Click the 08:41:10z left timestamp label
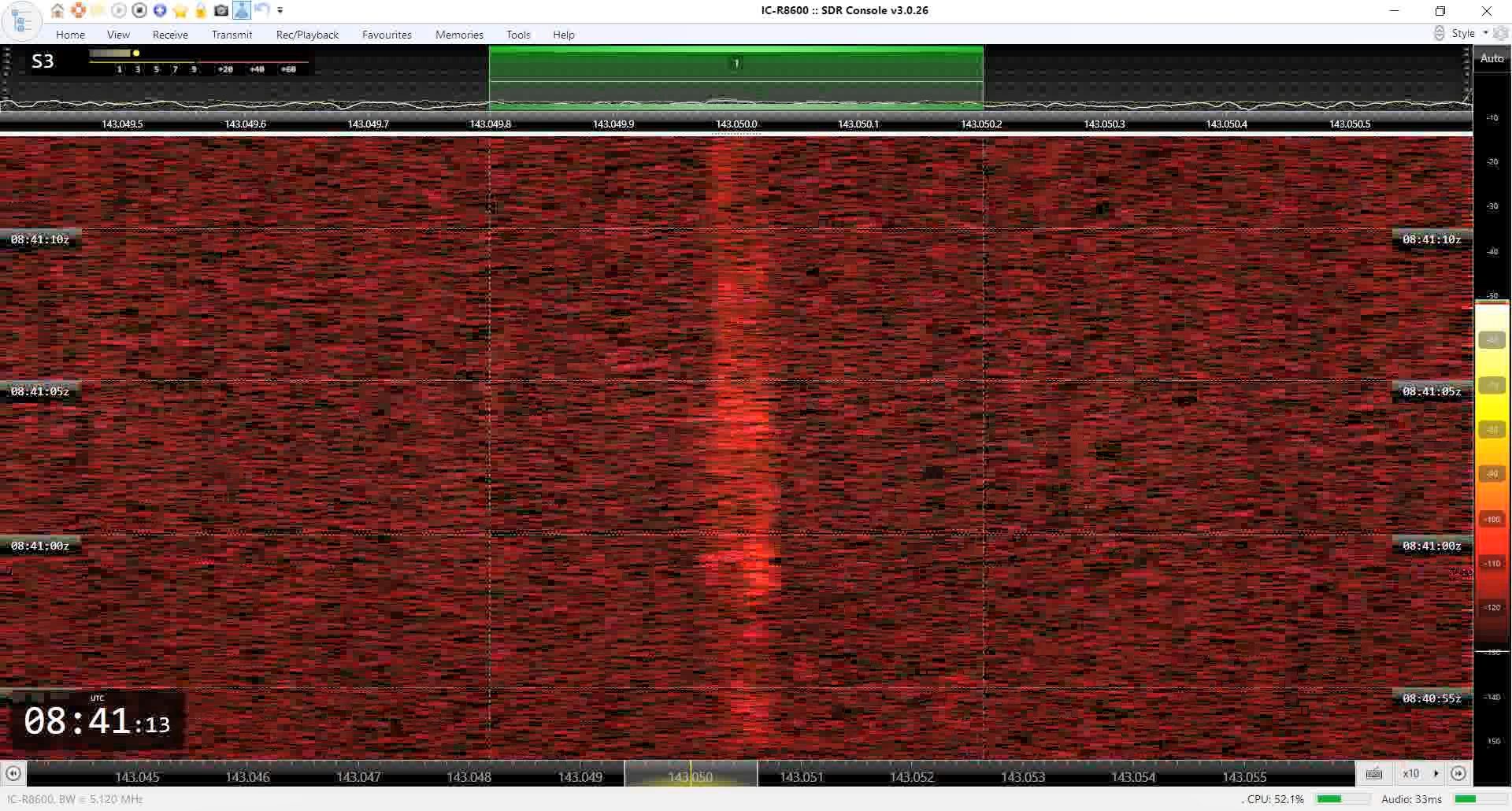Image resolution: width=1512 pixels, height=811 pixels. 40,239
